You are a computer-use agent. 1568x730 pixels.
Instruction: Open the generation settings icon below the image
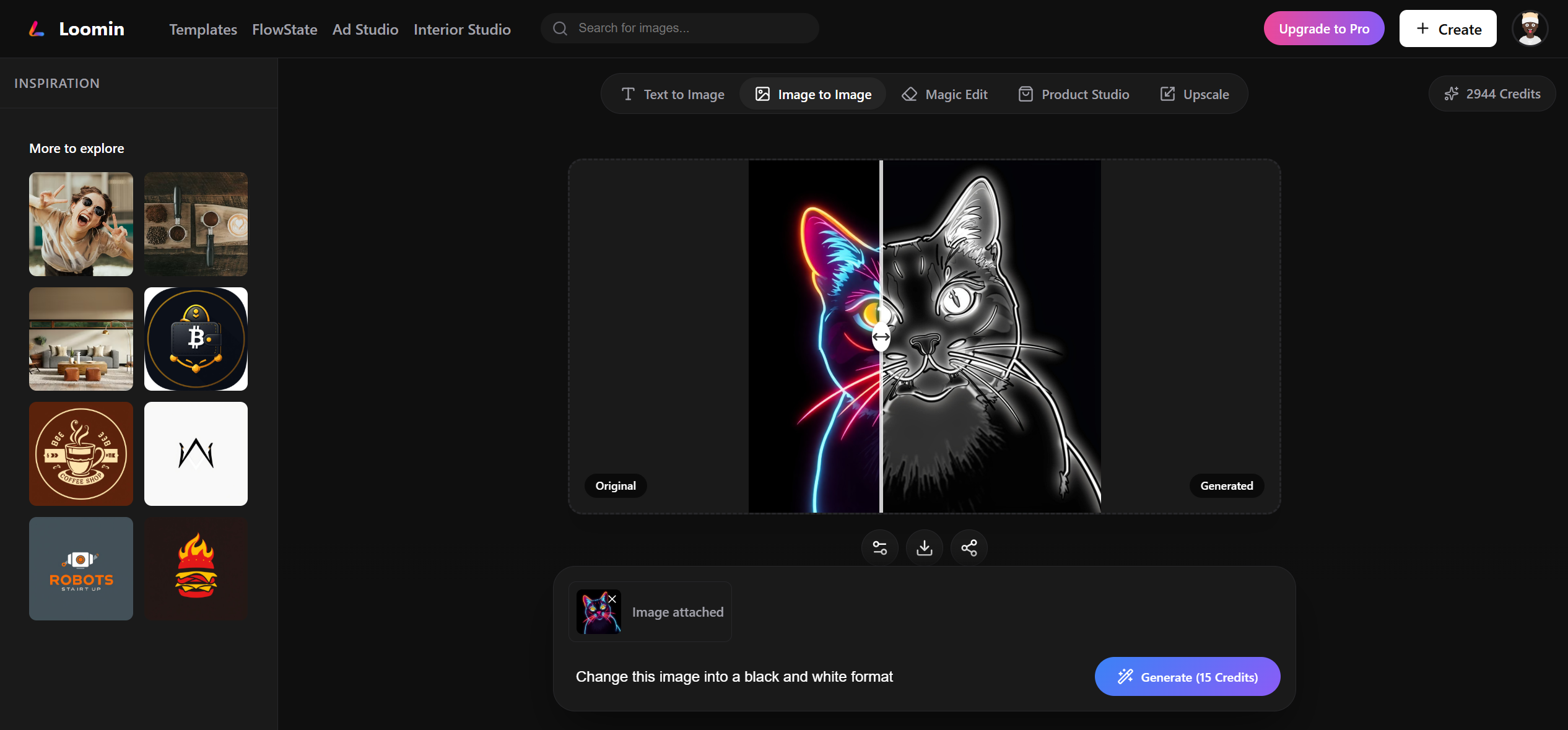tap(879, 547)
